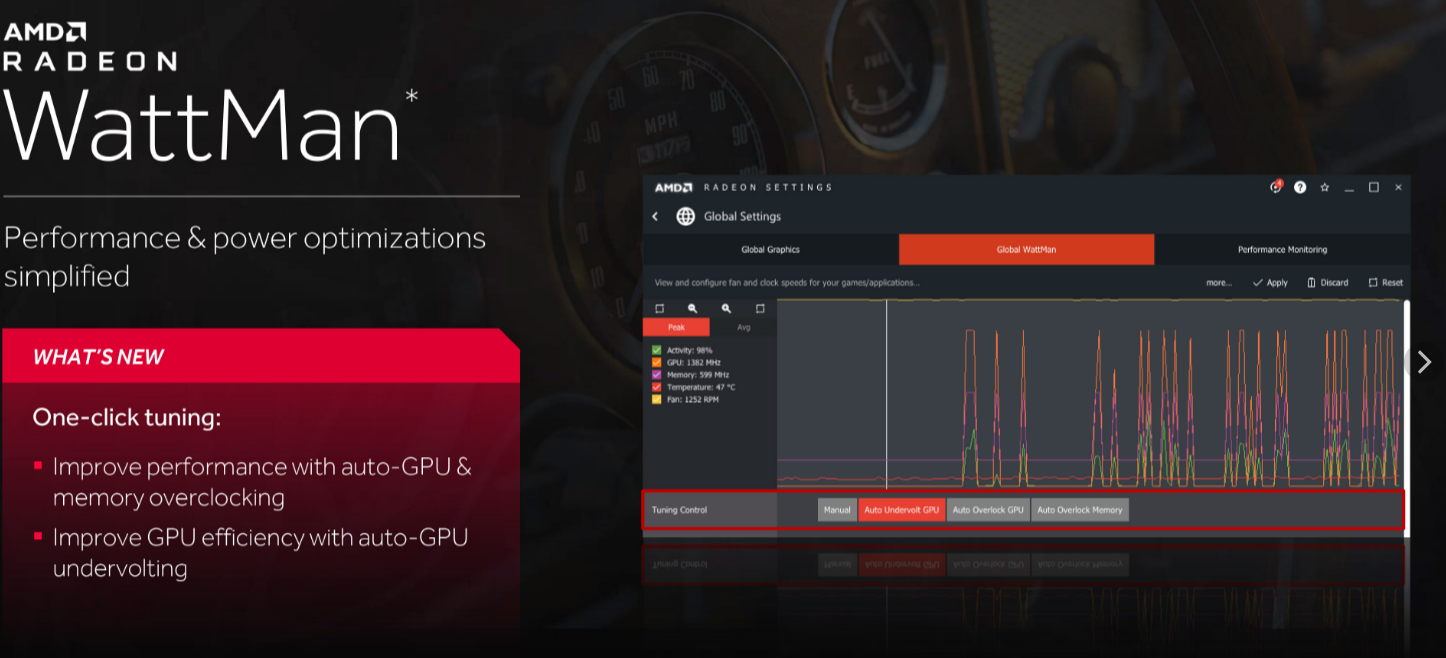The height and width of the screenshot is (658, 1446).
Task: Click the square icon right of magnifiers
Action: click(x=760, y=309)
